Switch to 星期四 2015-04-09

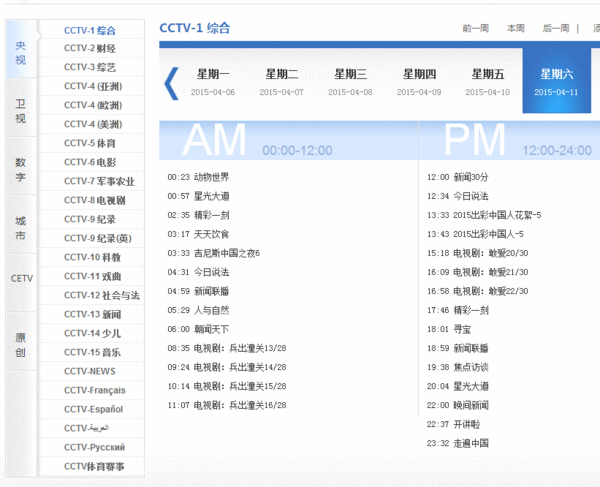(x=419, y=82)
